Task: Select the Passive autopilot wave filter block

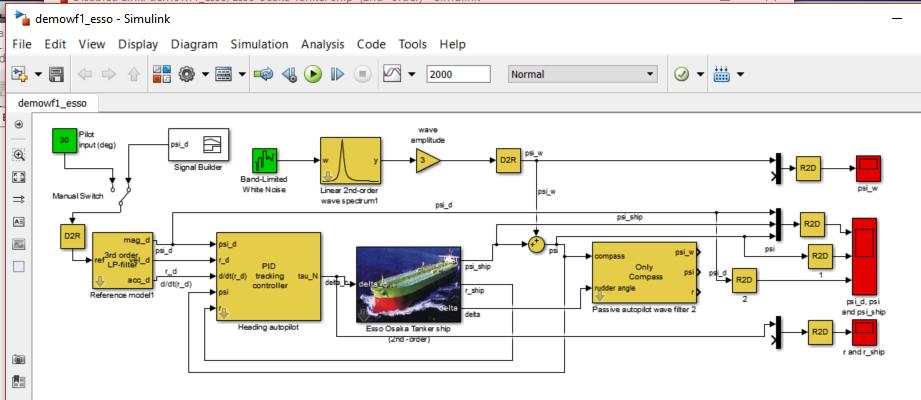Action: tap(644, 271)
